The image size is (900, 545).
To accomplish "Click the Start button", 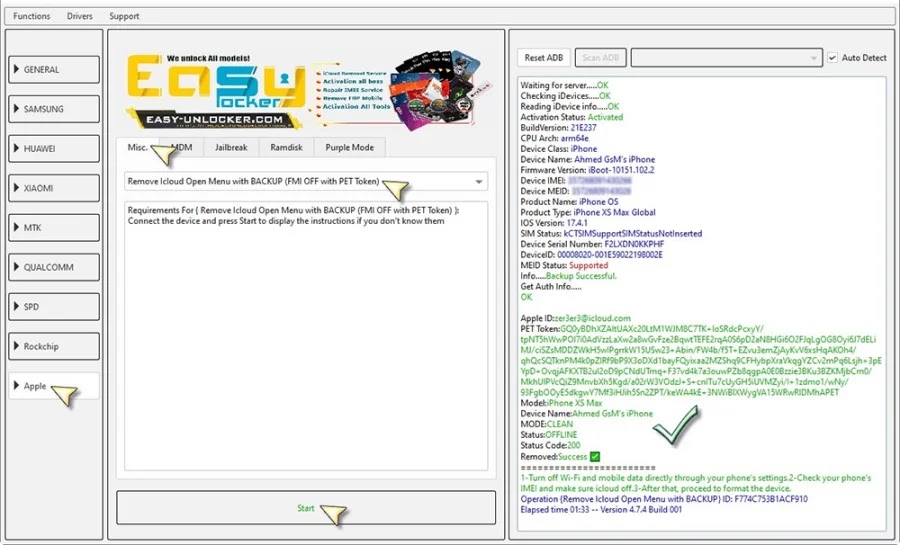I will (306, 508).
